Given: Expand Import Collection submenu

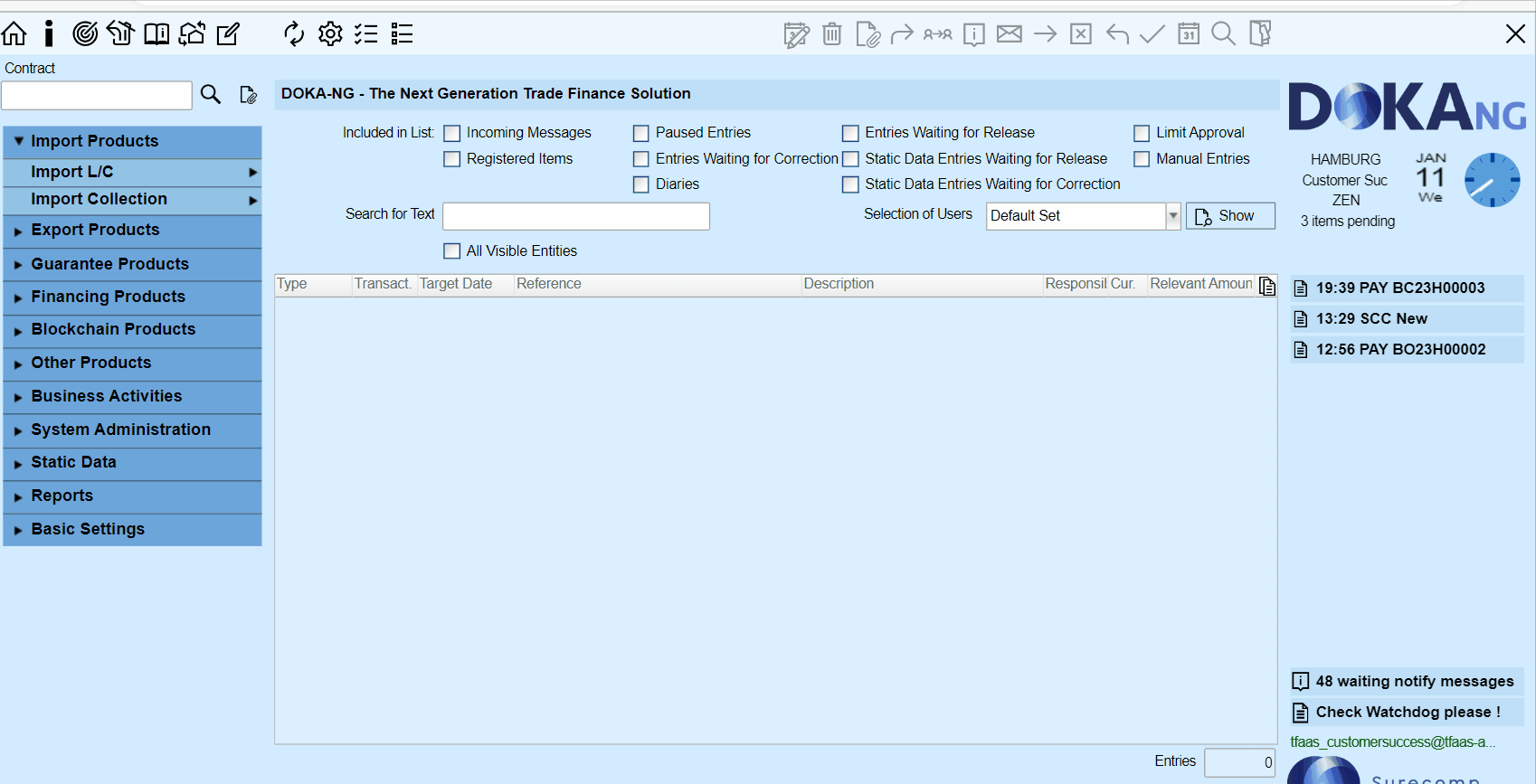Looking at the screenshot, I should [x=133, y=200].
